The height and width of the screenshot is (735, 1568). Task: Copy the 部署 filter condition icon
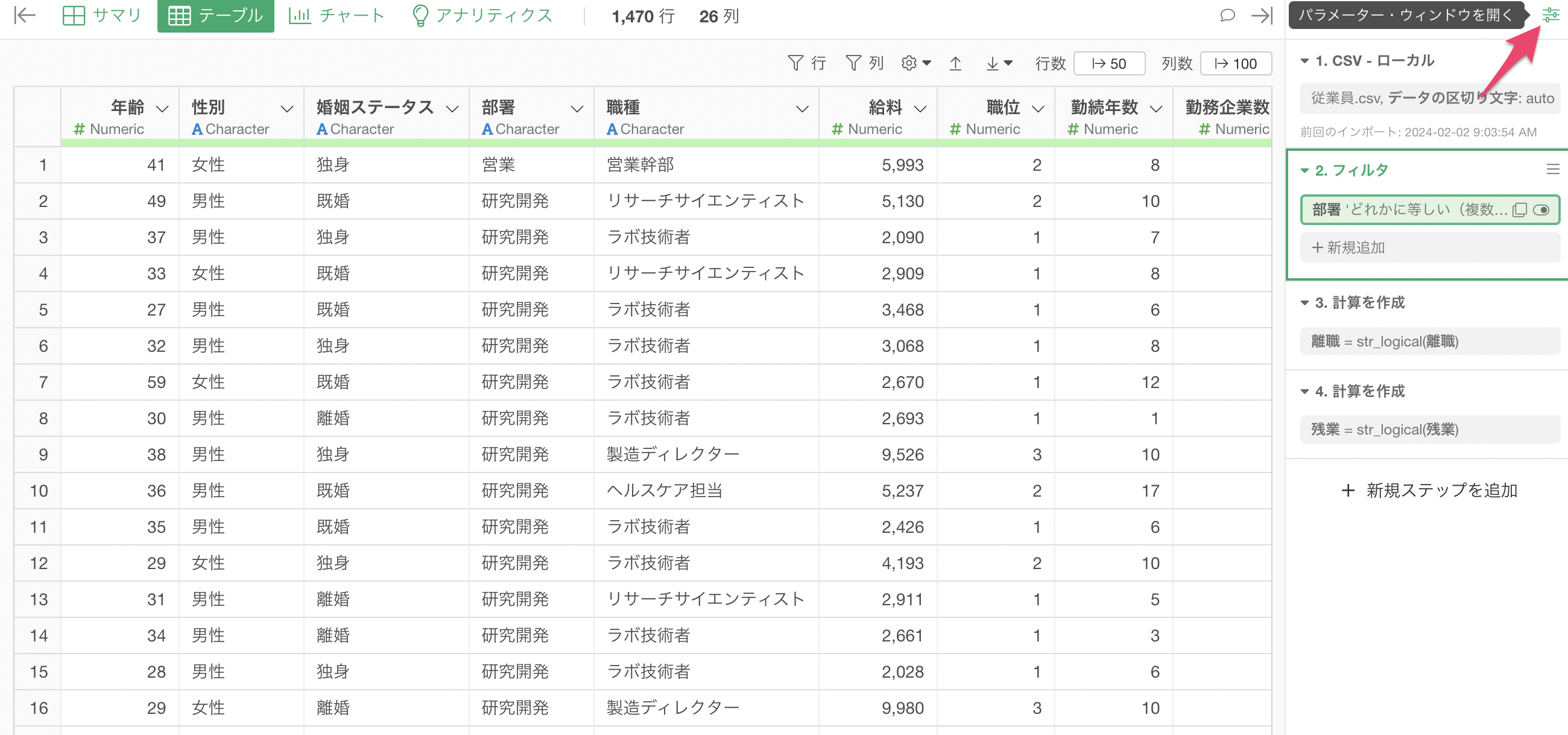pos(1519,210)
